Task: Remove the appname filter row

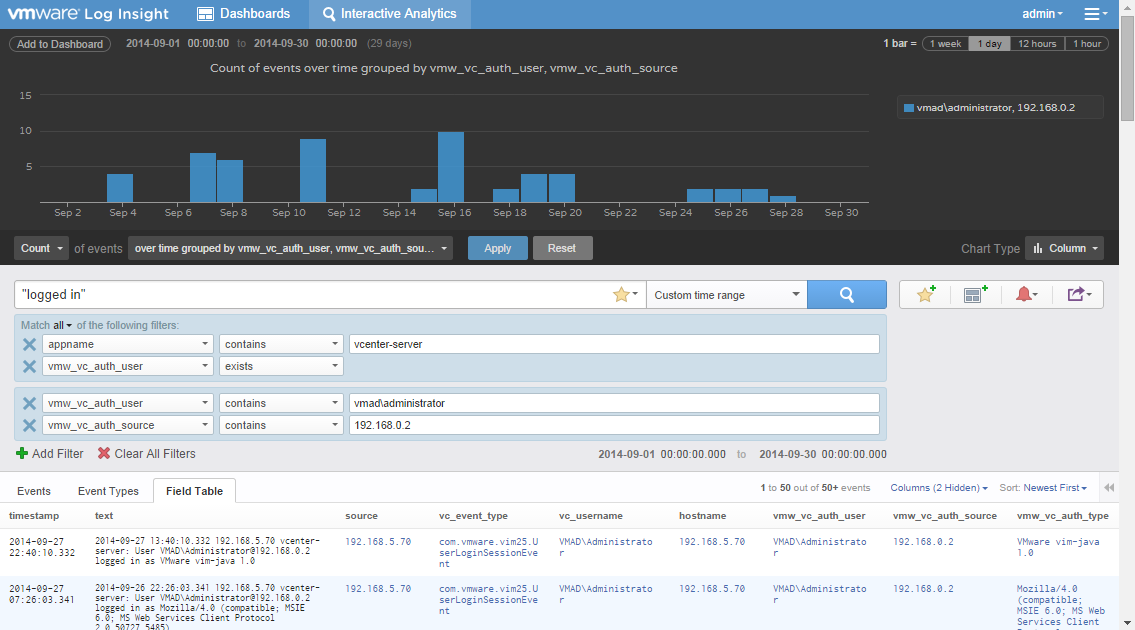Action: click(29, 344)
